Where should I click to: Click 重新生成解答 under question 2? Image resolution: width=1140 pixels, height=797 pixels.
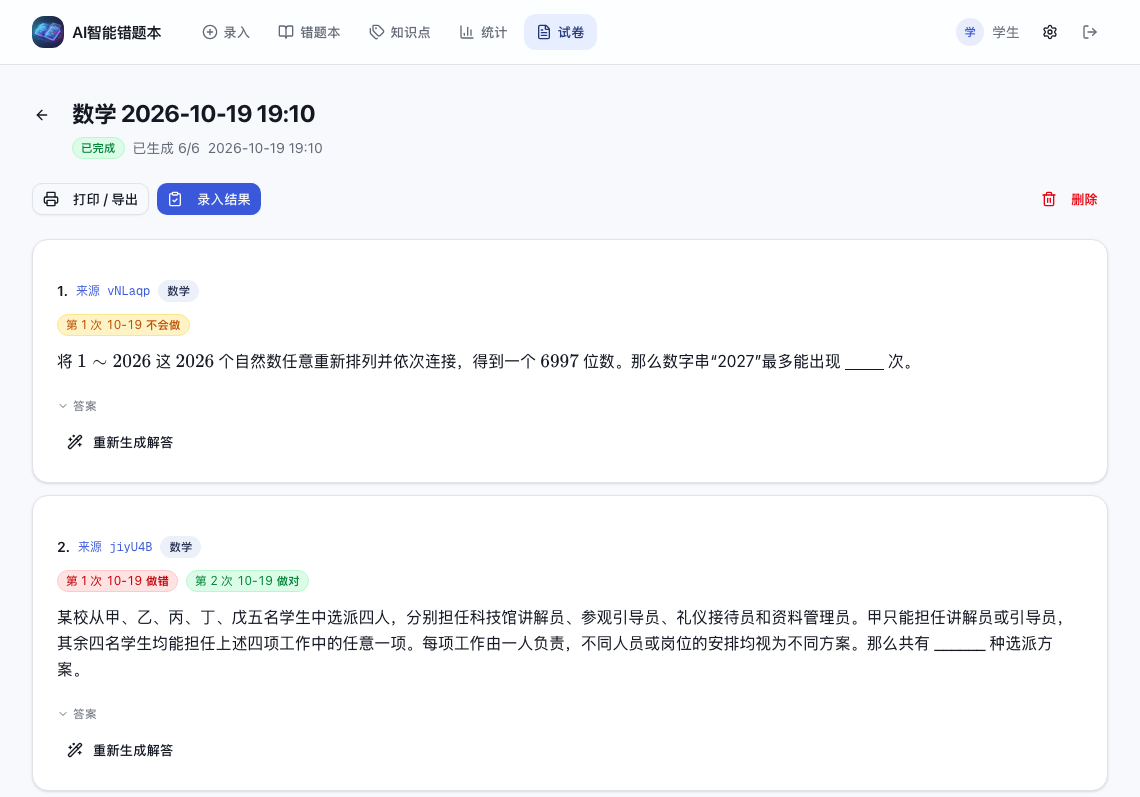[x=121, y=750]
